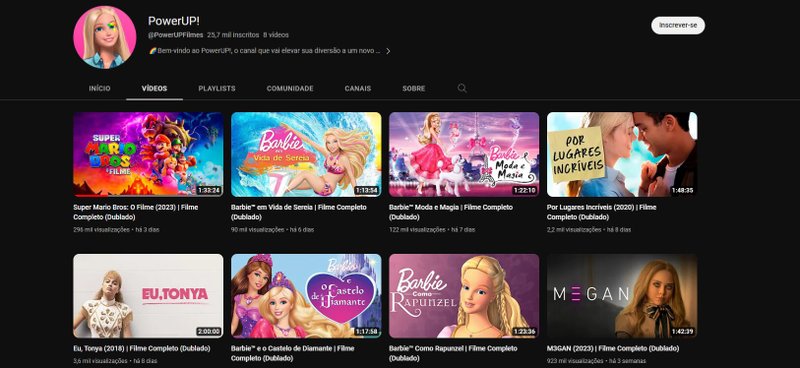Click the 1:23:36 duration badge
This screenshot has width=800, height=368.
(x=525, y=332)
